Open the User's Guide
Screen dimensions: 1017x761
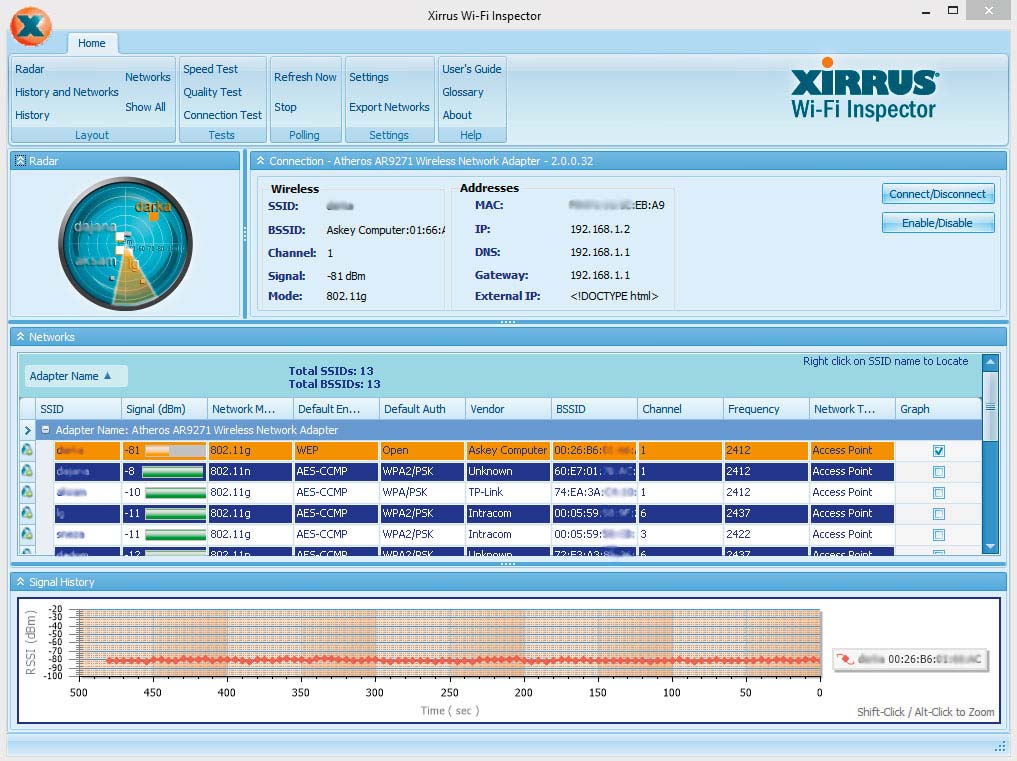click(x=472, y=69)
